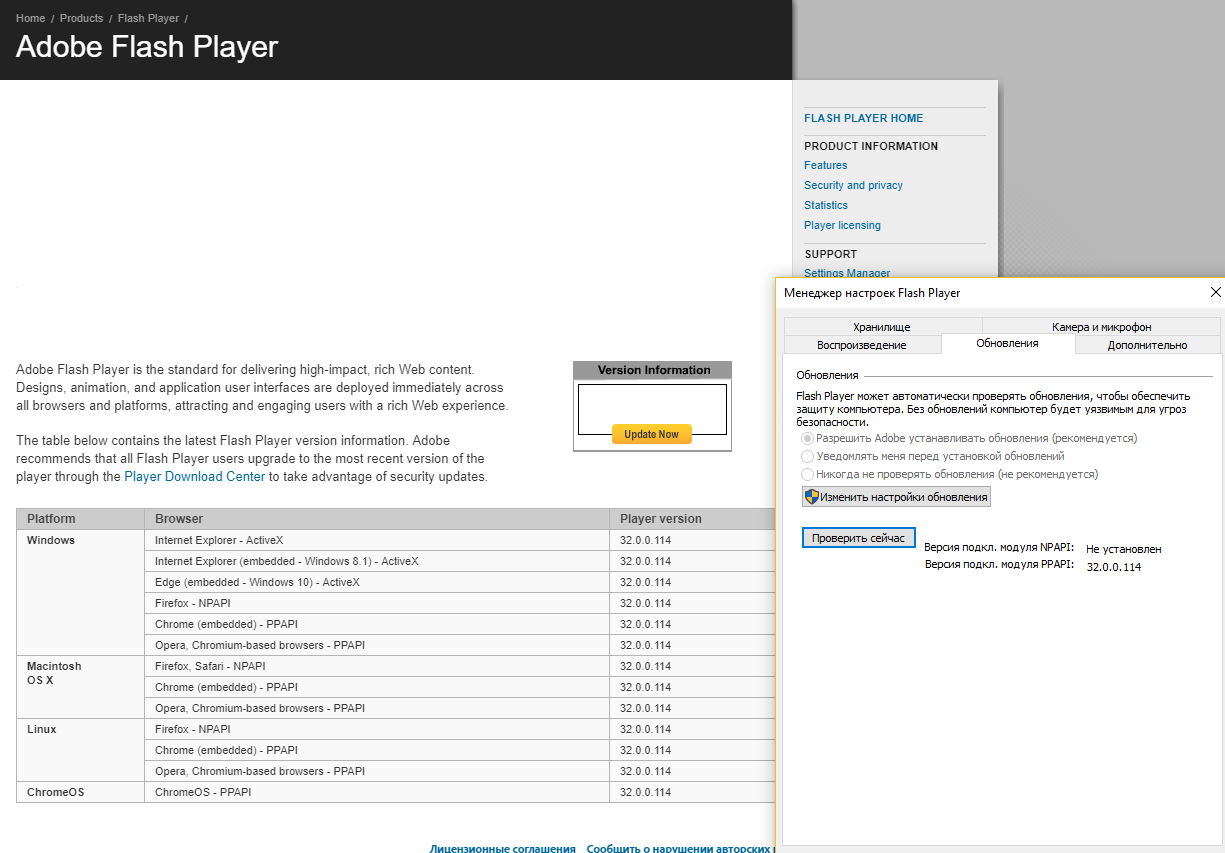Switch to the Хранилище tab
Image resolution: width=1225 pixels, height=853 pixels.
click(882, 327)
